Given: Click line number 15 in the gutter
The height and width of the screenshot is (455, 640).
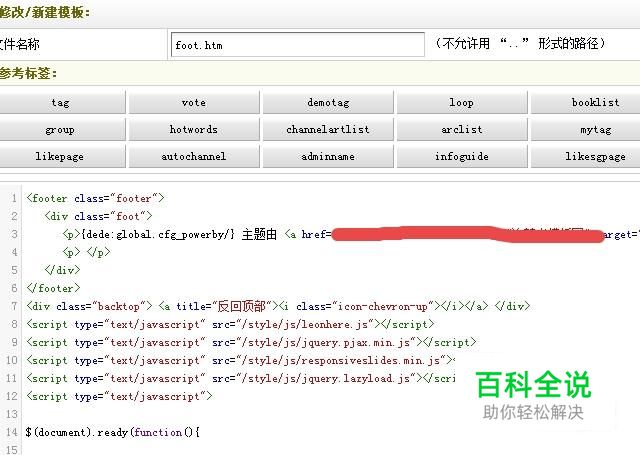Looking at the screenshot, I should (x=11, y=449).
